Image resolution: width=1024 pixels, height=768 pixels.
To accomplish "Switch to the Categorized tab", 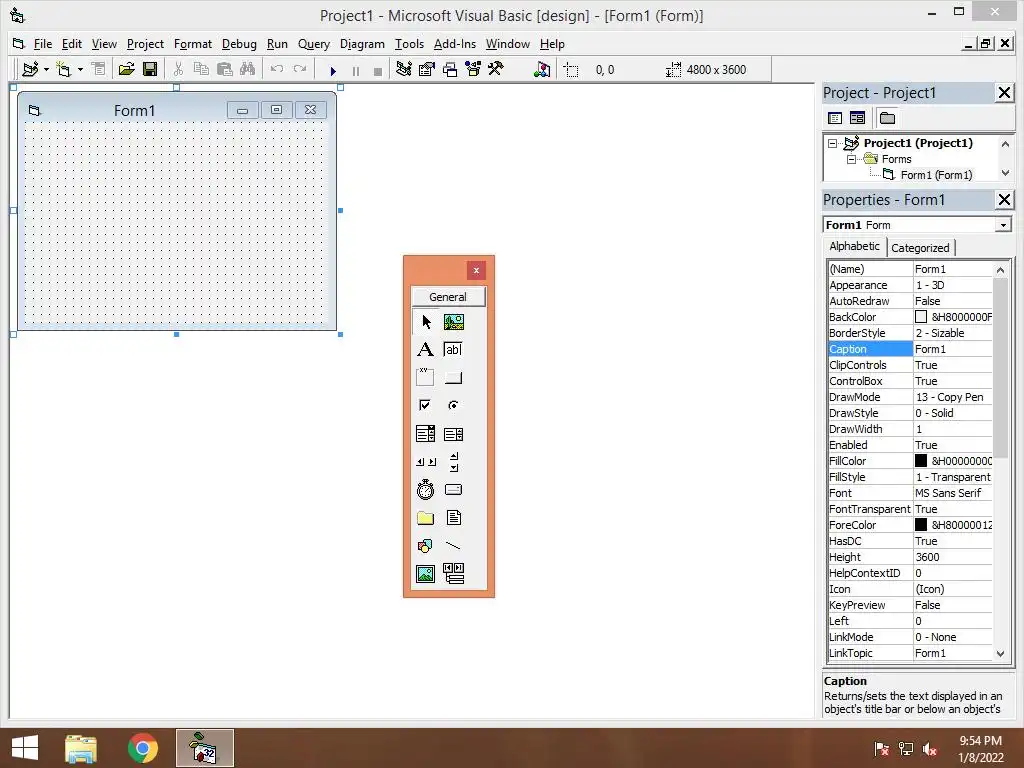I will [x=920, y=248].
